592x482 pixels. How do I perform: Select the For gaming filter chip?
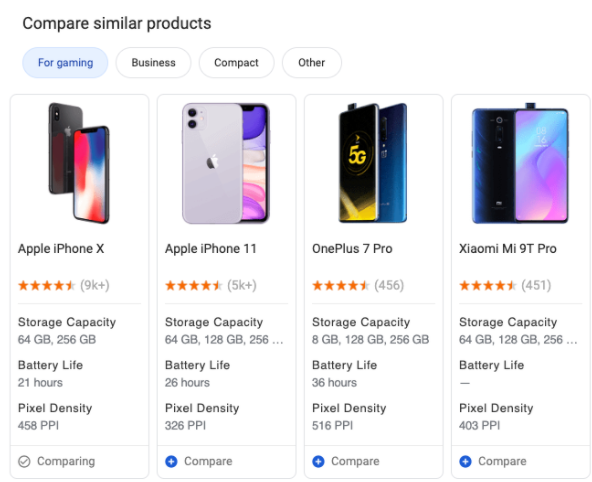click(x=65, y=63)
